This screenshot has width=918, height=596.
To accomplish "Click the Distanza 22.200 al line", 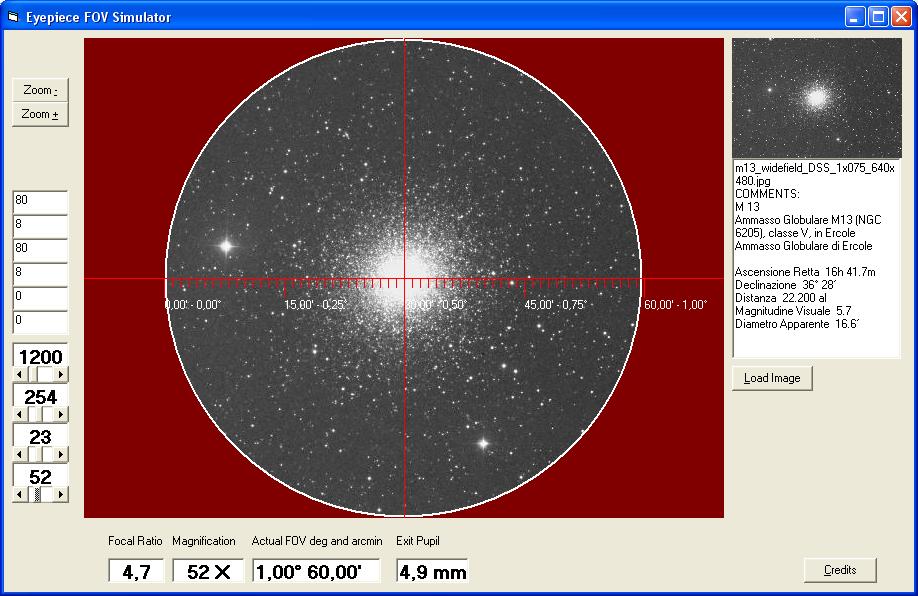I will point(780,298).
